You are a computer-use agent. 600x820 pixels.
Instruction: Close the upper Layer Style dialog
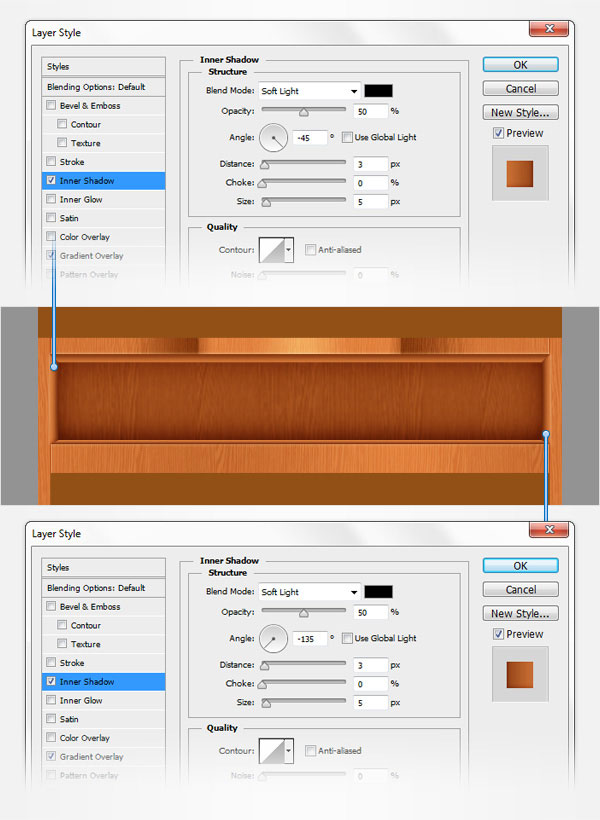click(x=549, y=29)
